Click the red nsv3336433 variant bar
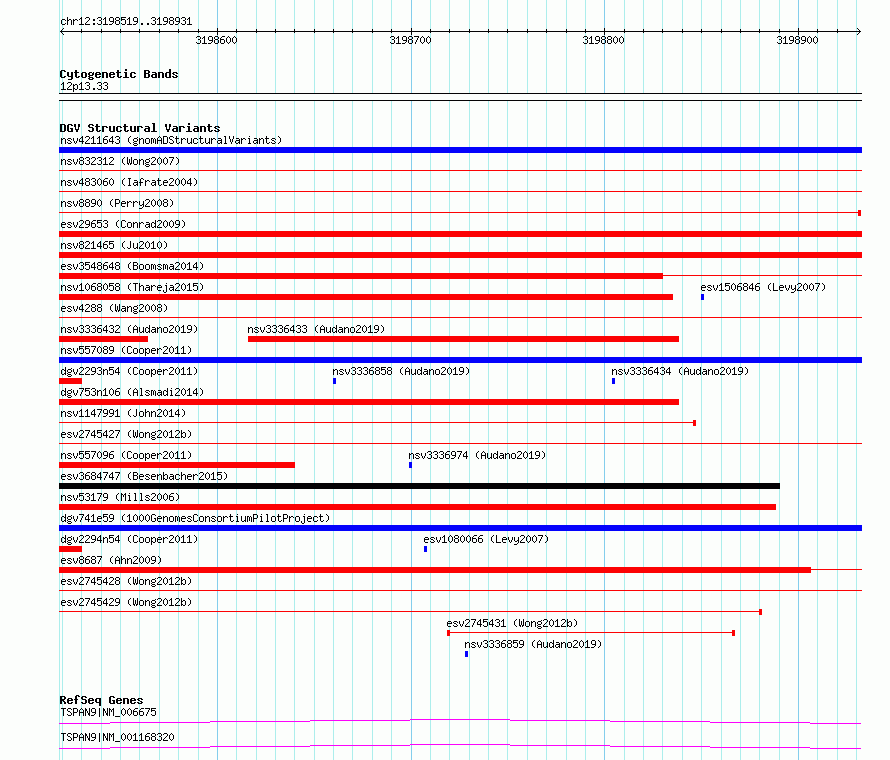Image resolution: width=890 pixels, height=760 pixels. [x=463, y=339]
